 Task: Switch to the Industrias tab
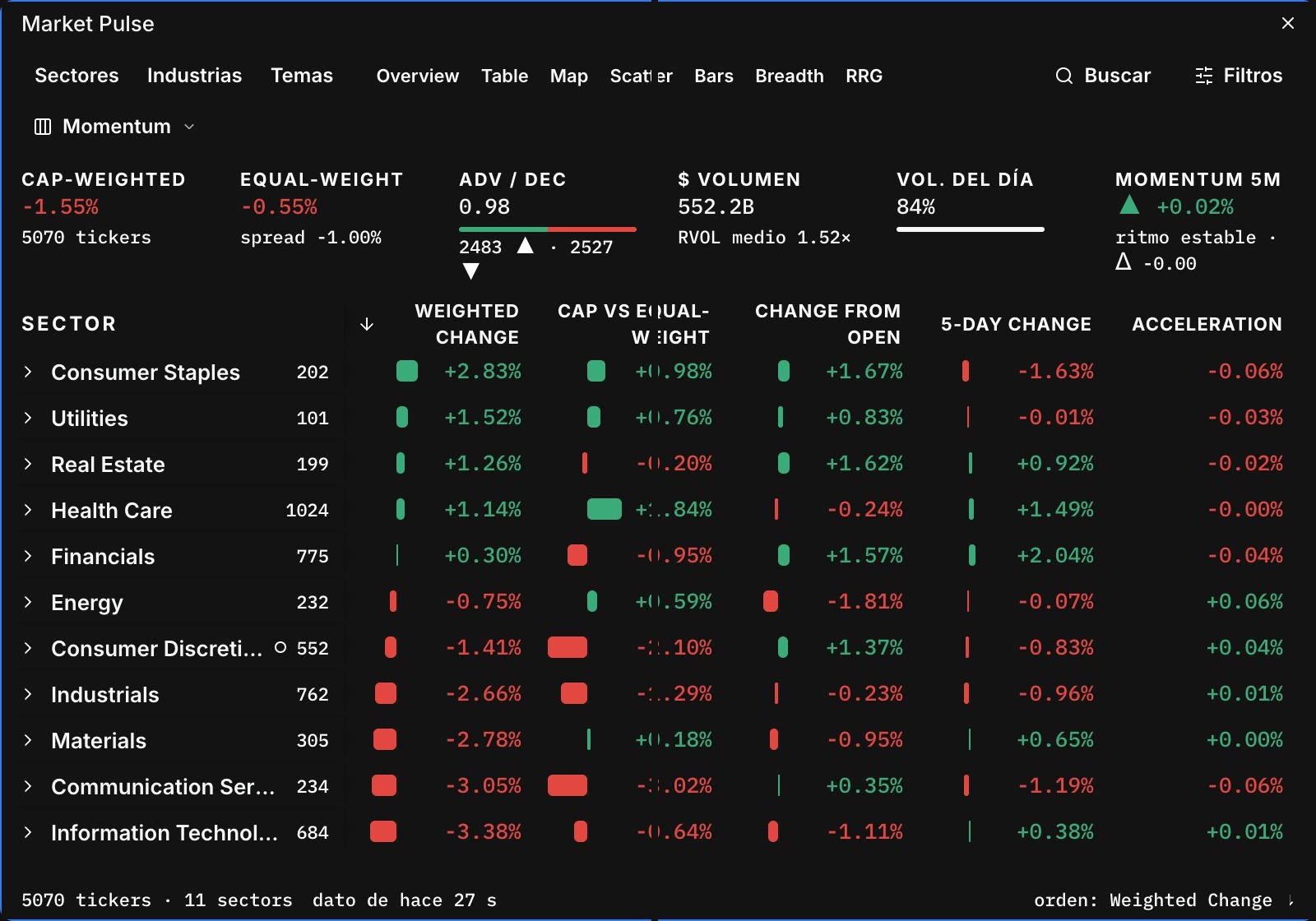point(194,76)
